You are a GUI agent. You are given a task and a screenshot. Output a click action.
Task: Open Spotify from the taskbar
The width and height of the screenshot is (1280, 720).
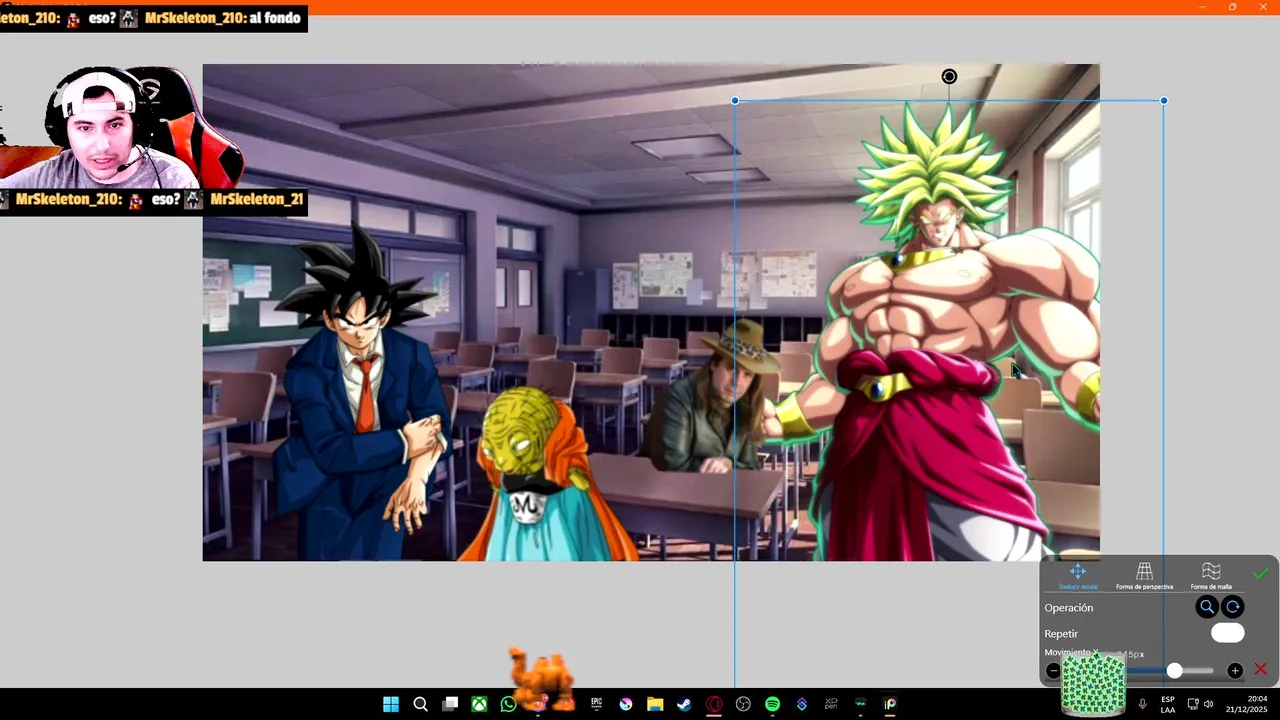point(772,704)
